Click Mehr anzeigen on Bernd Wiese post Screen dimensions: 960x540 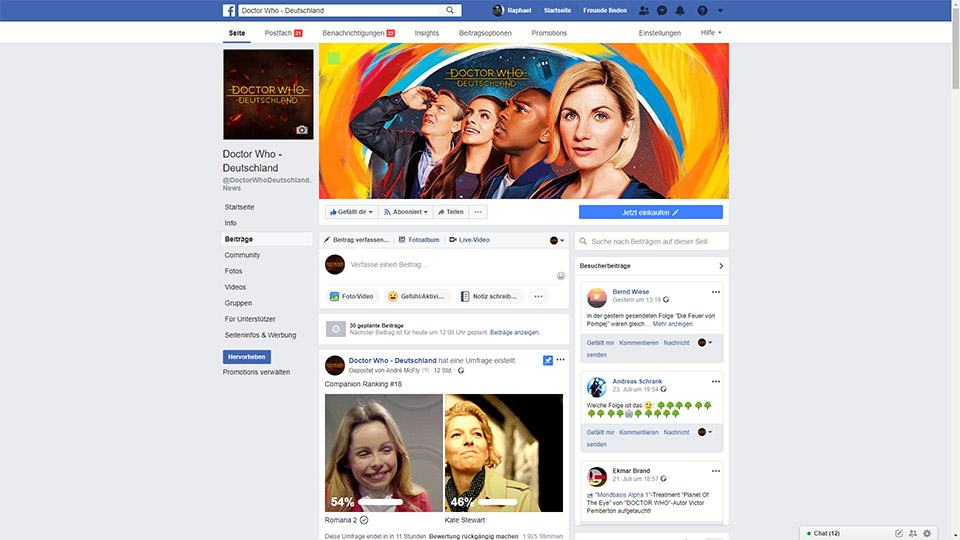coord(672,324)
